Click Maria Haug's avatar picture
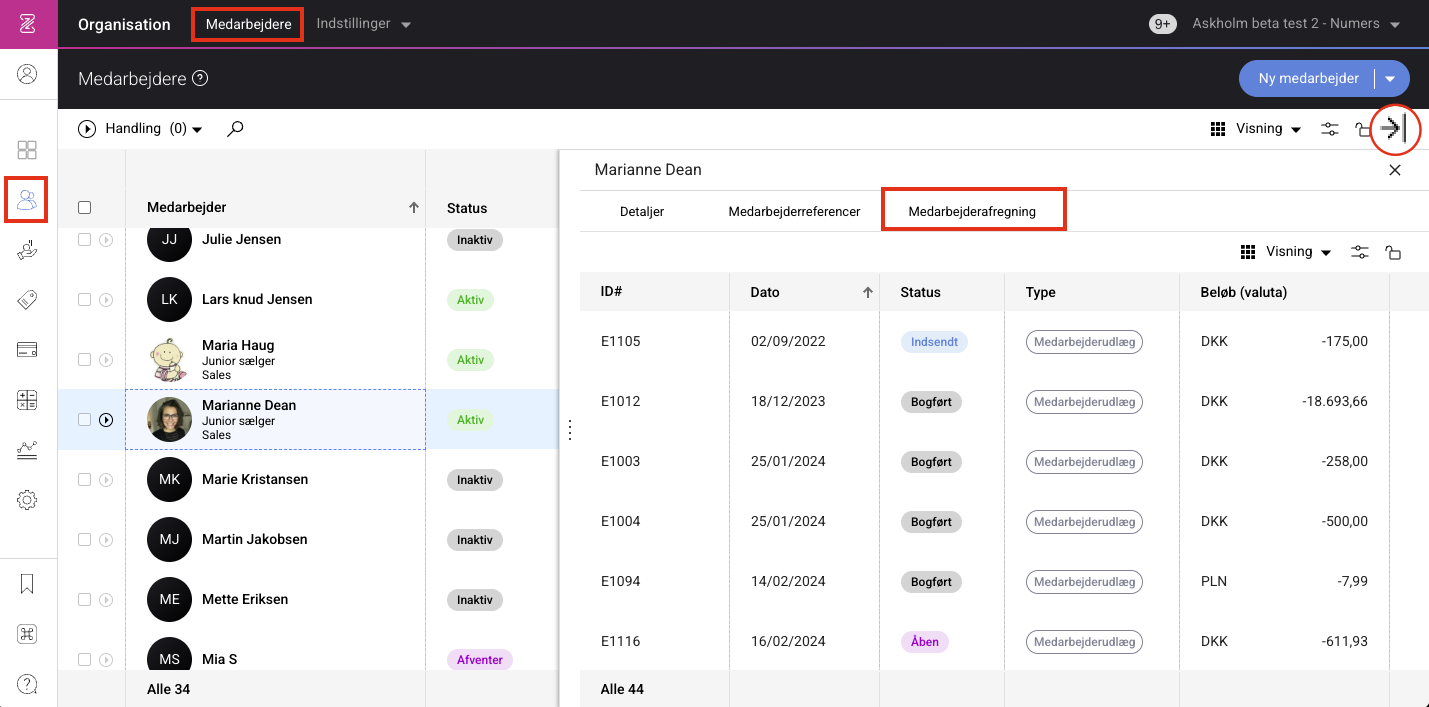Viewport: 1429px width, 707px height. point(170,360)
